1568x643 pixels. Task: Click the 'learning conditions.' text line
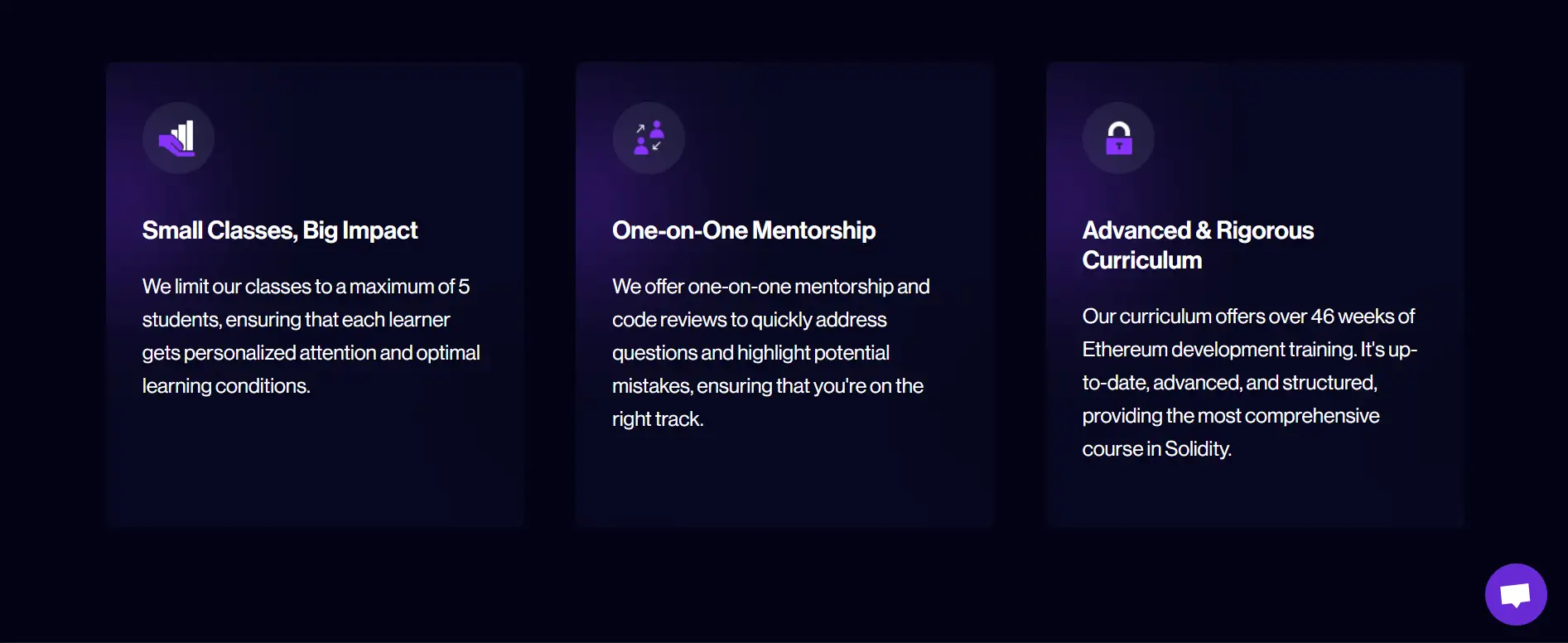point(226,386)
